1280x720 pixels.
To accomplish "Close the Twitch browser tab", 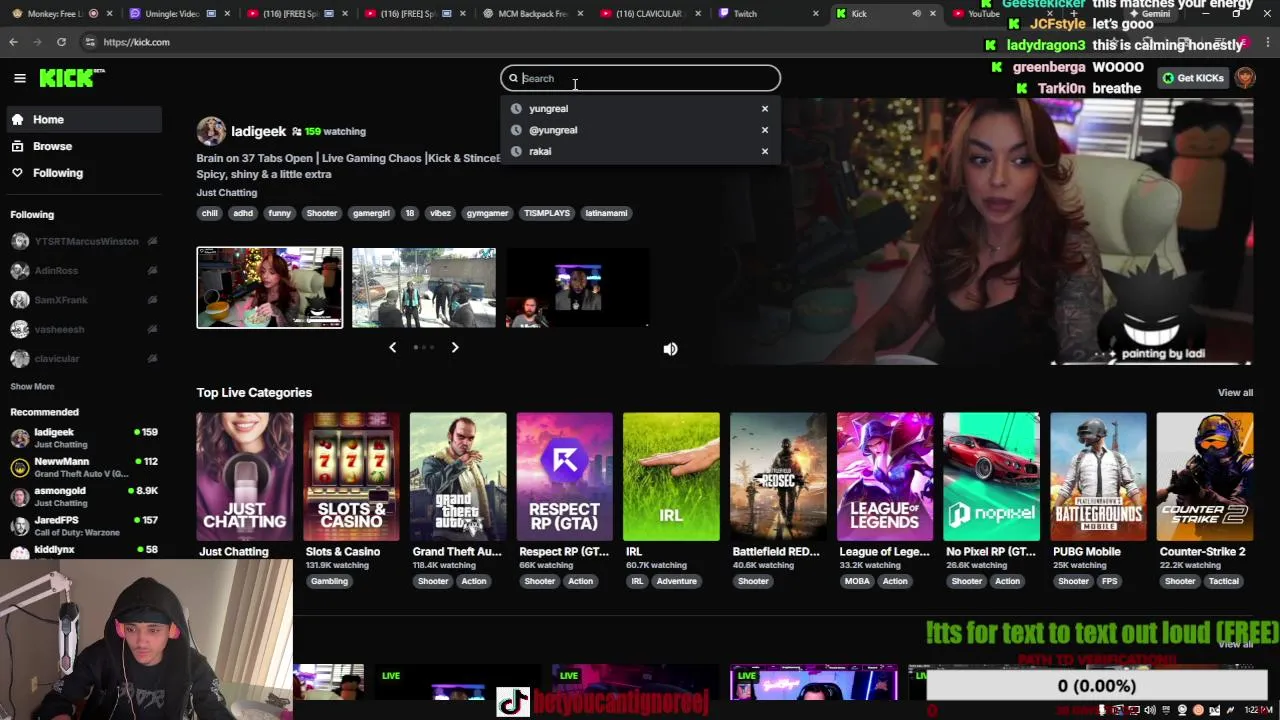I will coord(816,14).
